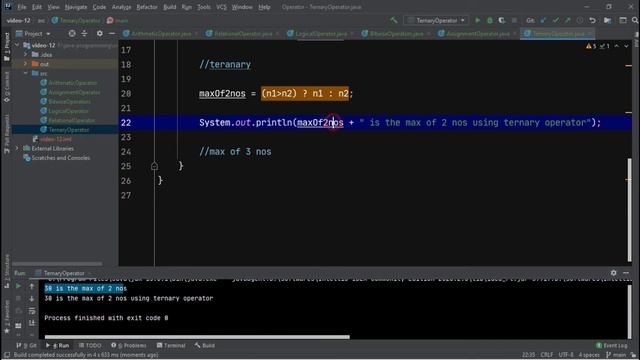Click the Favorites star side tab
Image resolution: width=640 pixels, height=360 pixels.
pyautogui.click(x=7, y=318)
